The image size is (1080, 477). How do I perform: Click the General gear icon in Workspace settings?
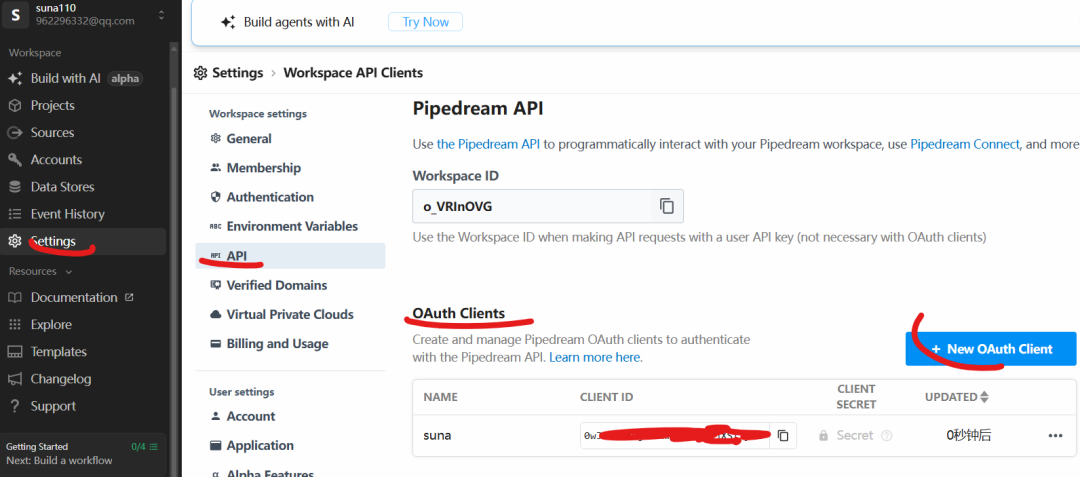pyautogui.click(x=216, y=138)
